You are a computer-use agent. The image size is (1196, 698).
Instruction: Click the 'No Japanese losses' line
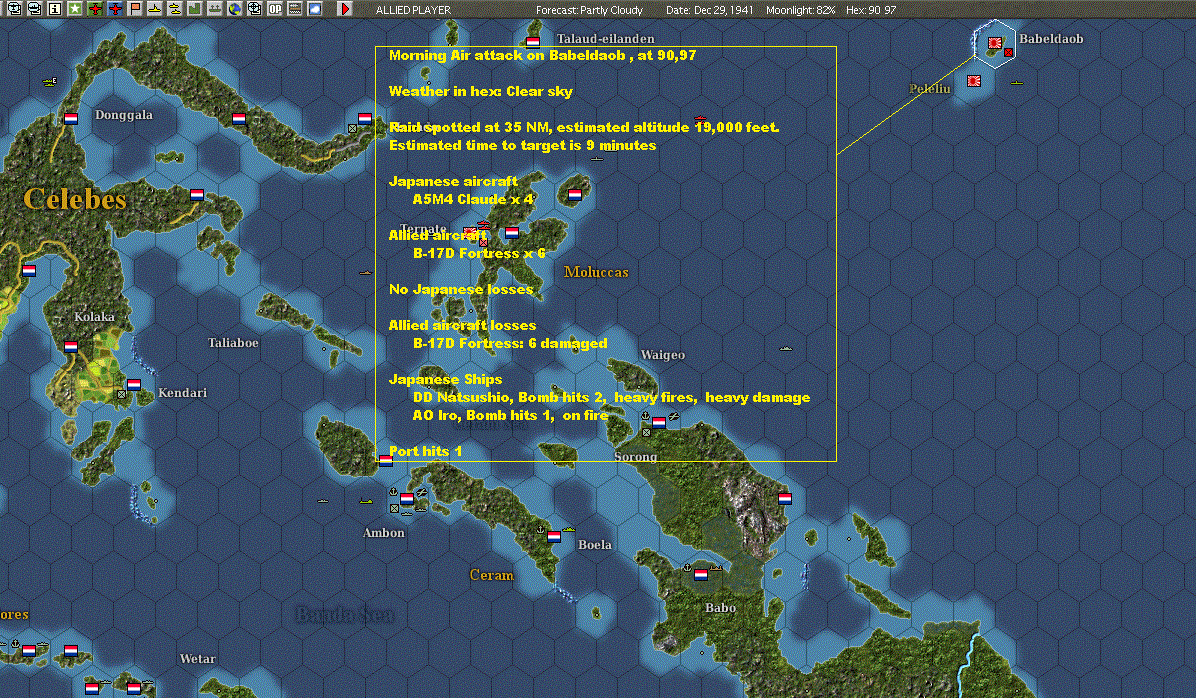click(x=461, y=289)
